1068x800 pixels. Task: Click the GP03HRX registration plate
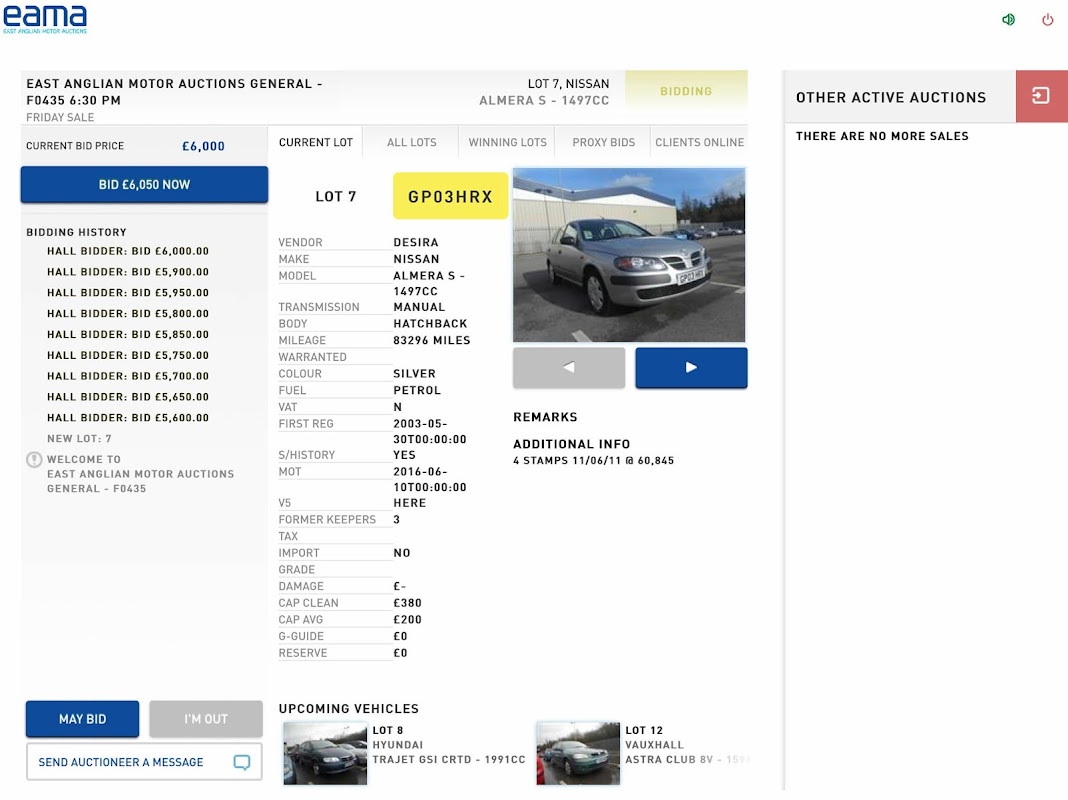(450, 196)
